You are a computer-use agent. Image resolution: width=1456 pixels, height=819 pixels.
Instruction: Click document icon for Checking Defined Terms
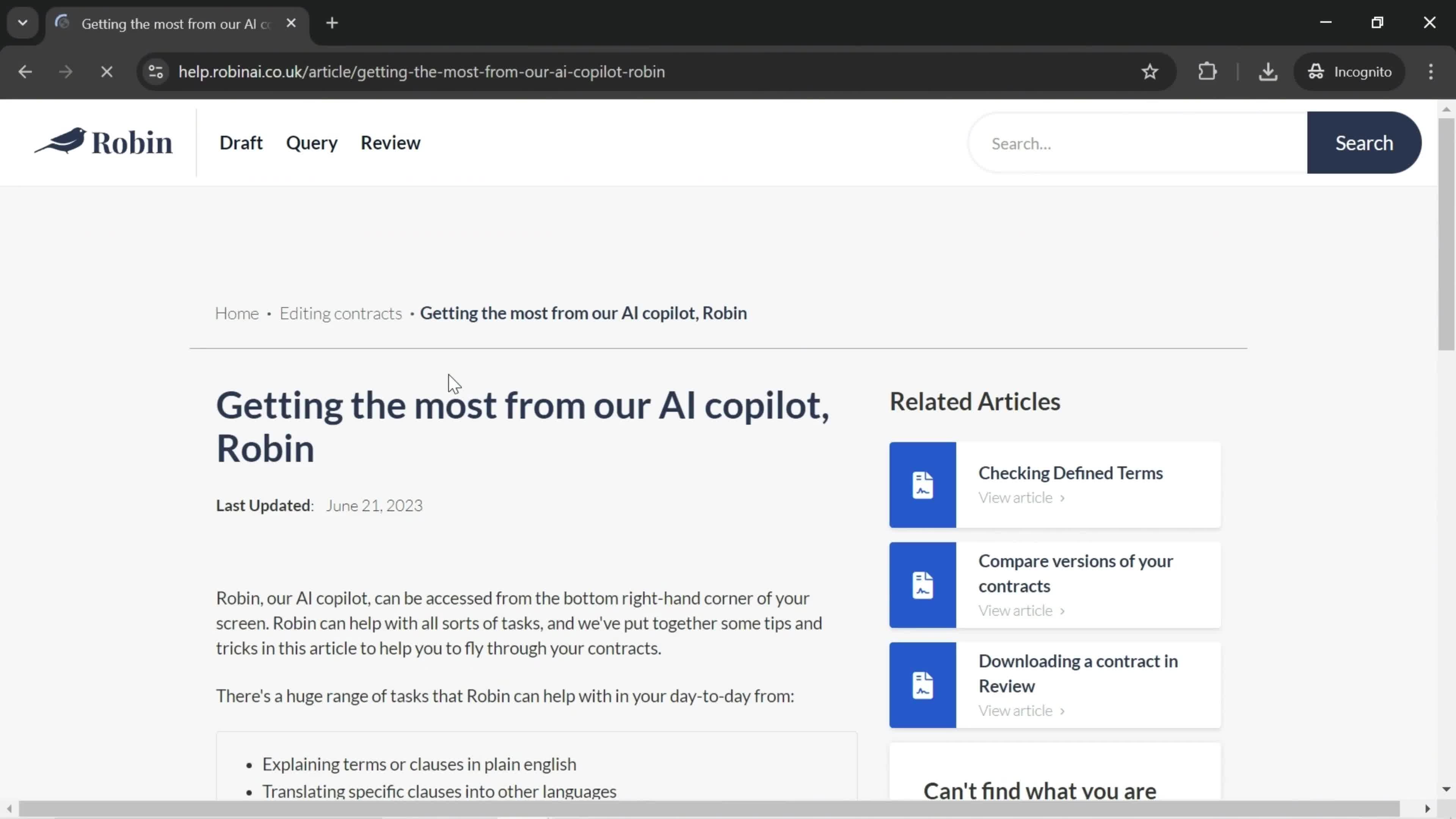(923, 485)
